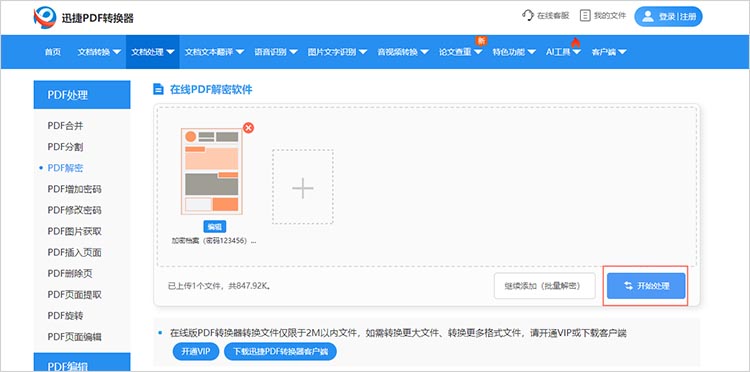The height and width of the screenshot is (372, 750).
Task: Expand the 音视频转换 dropdown arrow
Action: tap(424, 52)
